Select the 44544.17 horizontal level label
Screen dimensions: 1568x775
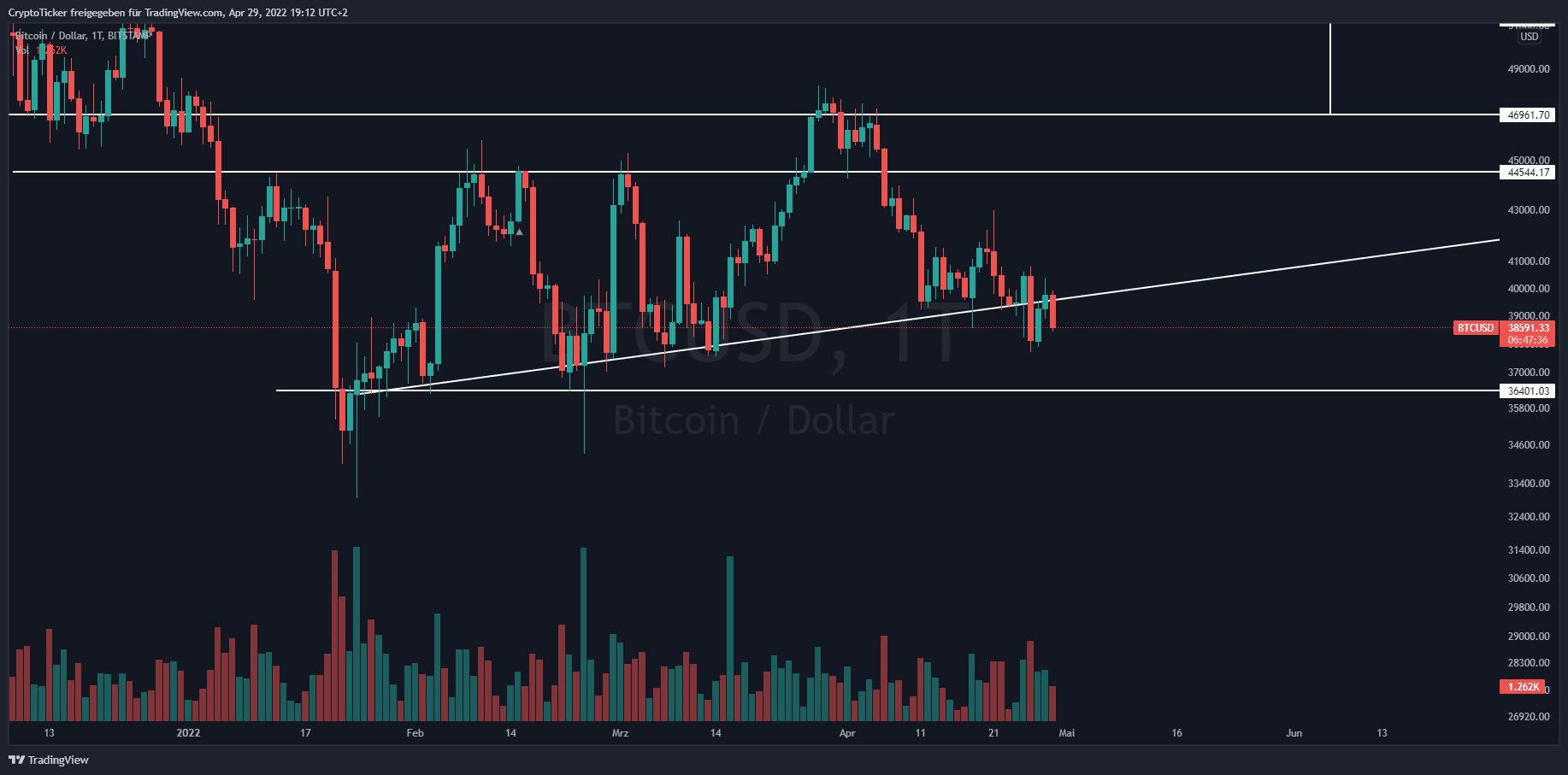1529,173
